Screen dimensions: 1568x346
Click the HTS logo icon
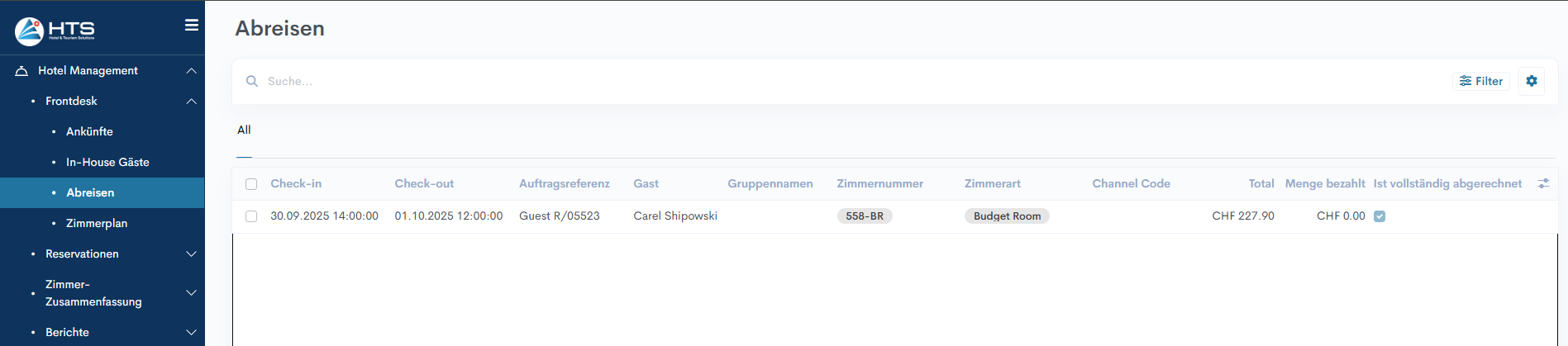[x=30, y=31]
